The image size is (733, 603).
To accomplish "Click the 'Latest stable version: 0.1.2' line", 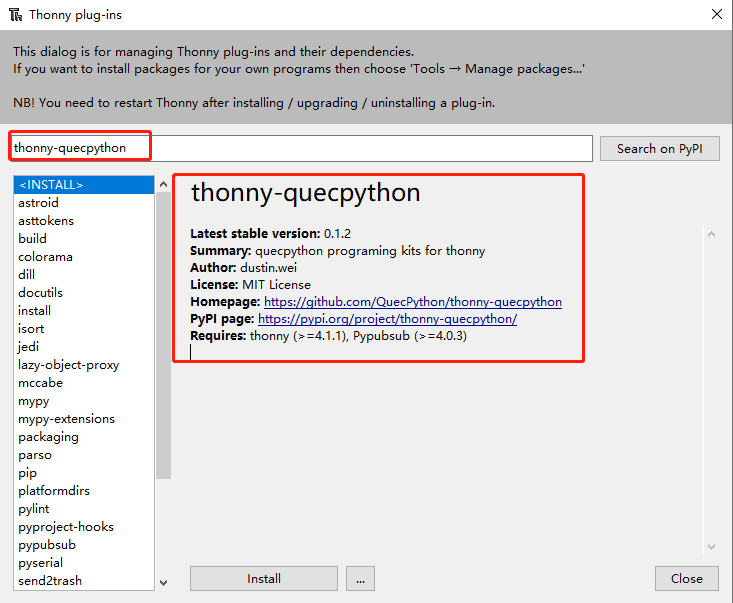I will point(270,234).
